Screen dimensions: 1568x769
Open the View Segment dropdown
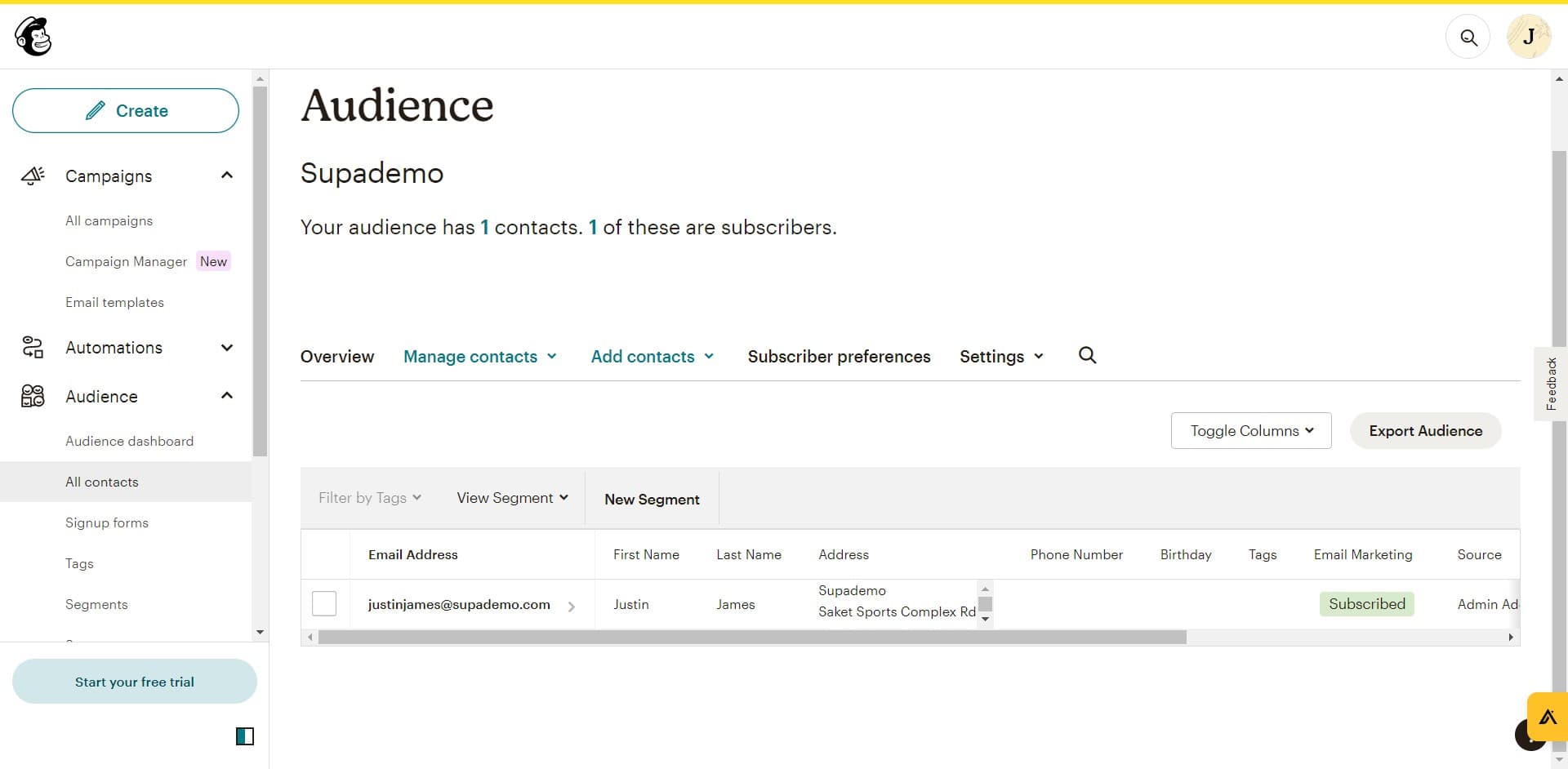pyautogui.click(x=511, y=497)
